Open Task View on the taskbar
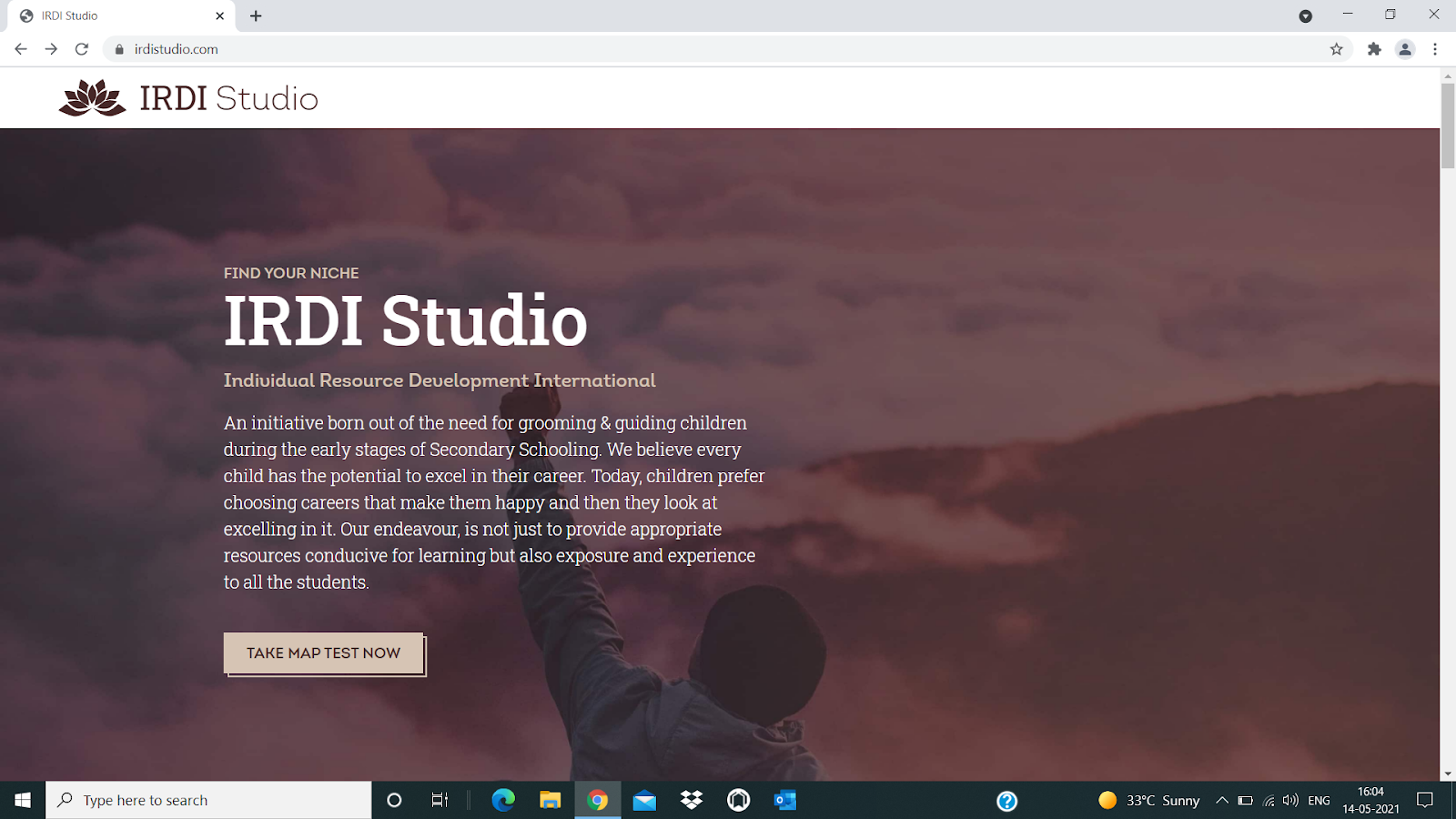 tap(440, 800)
